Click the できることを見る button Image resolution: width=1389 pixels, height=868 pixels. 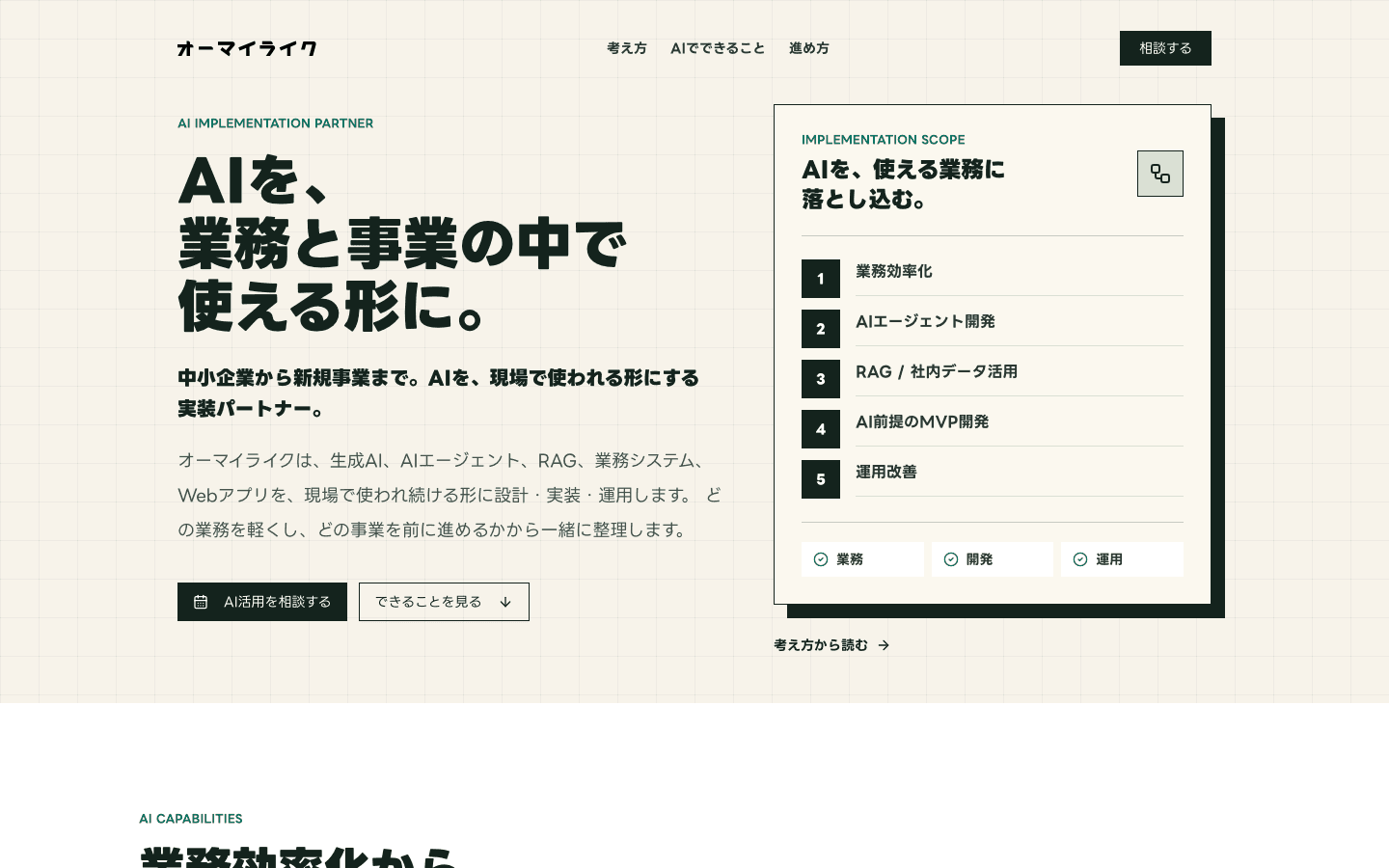(444, 602)
